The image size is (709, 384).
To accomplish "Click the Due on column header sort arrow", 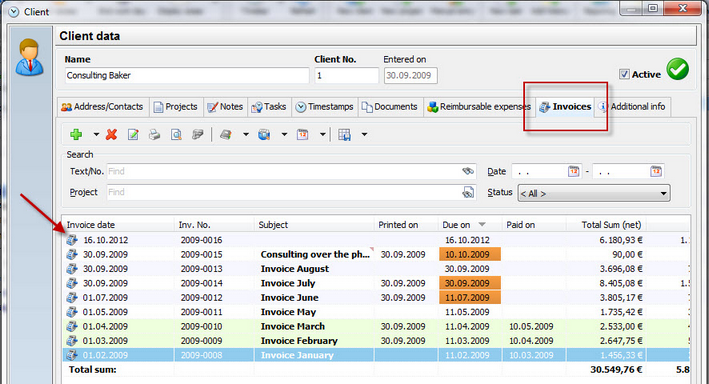I will tap(482, 224).
